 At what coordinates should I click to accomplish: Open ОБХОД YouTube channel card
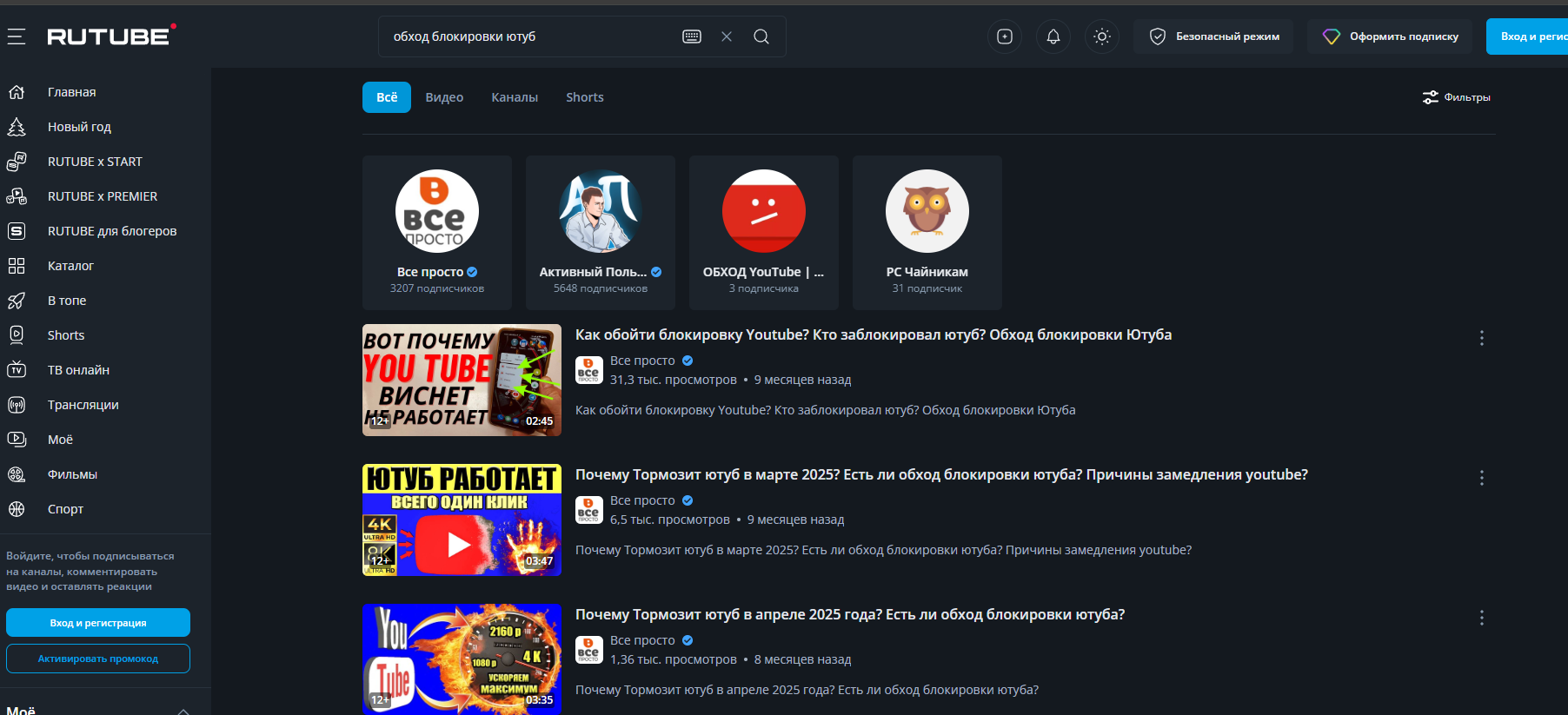(764, 233)
